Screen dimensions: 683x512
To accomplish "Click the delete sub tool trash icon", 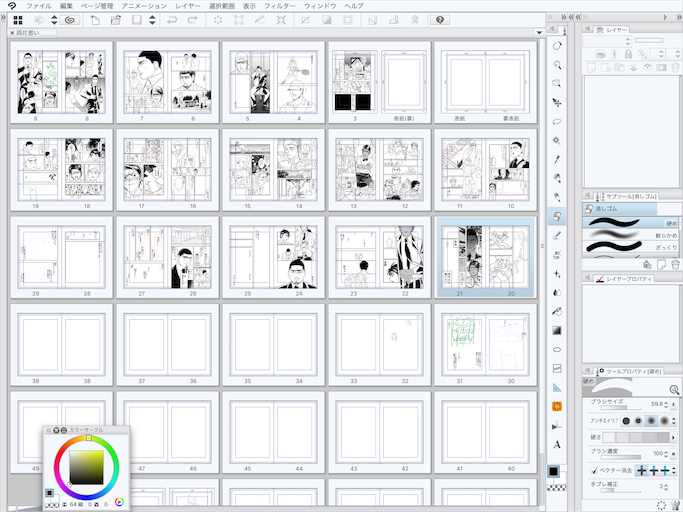I will click(x=675, y=264).
